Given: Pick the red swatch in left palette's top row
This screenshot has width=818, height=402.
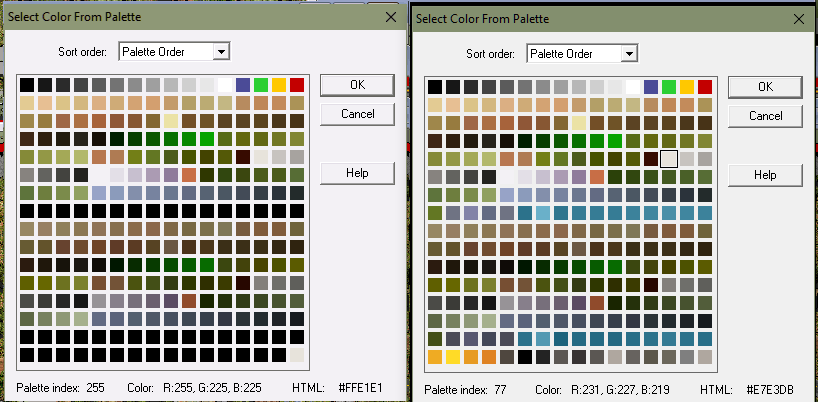Looking at the screenshot, I should (297, 85).
